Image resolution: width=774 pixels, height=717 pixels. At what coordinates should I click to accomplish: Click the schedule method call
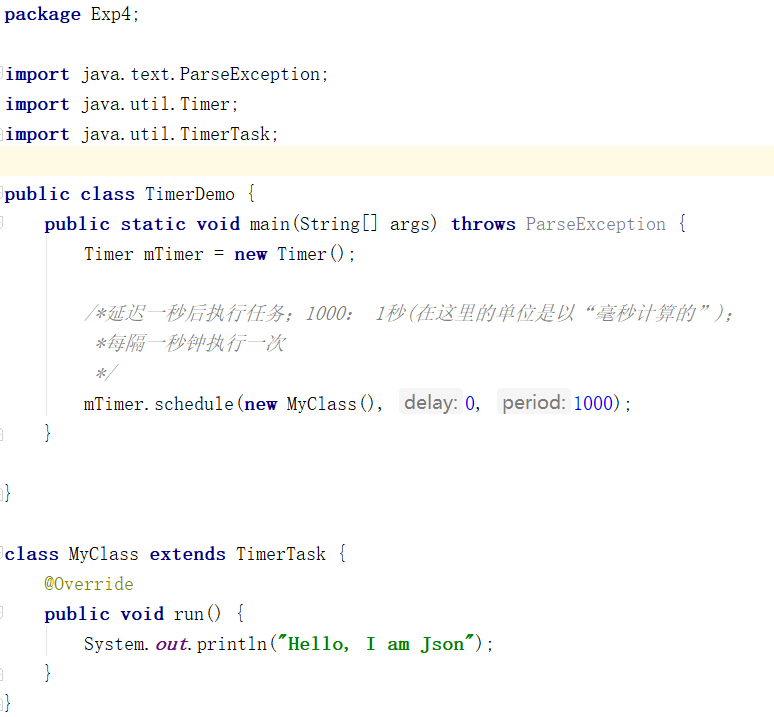194,404
